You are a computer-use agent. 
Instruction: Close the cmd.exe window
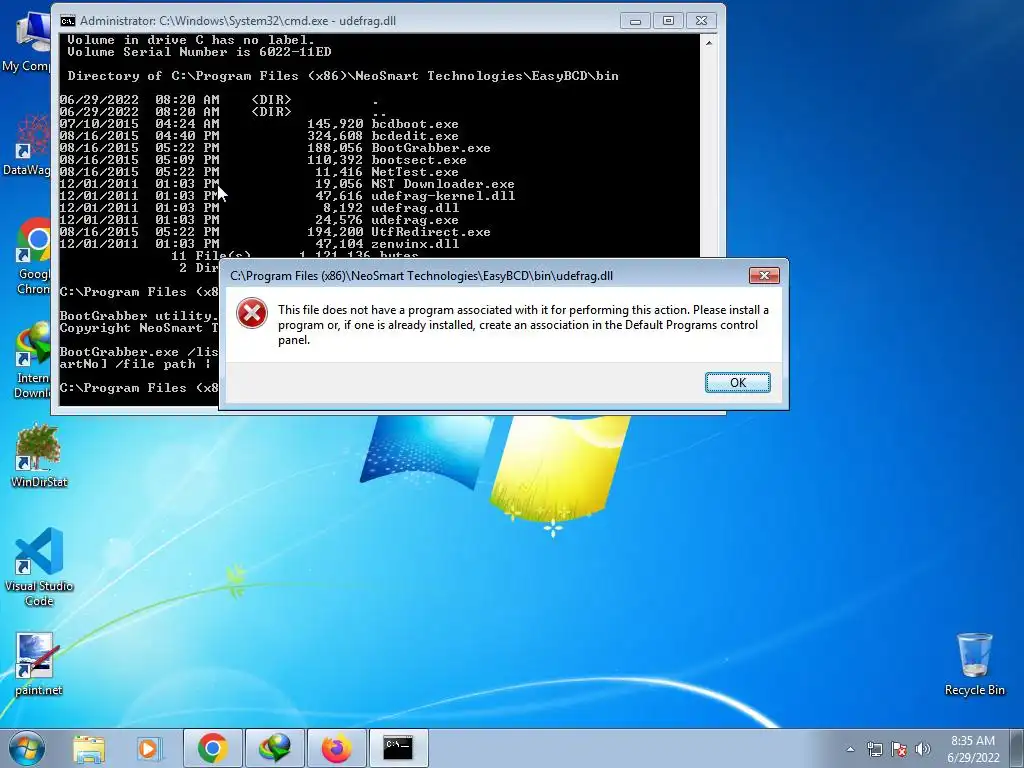click(x=701, y=21)
